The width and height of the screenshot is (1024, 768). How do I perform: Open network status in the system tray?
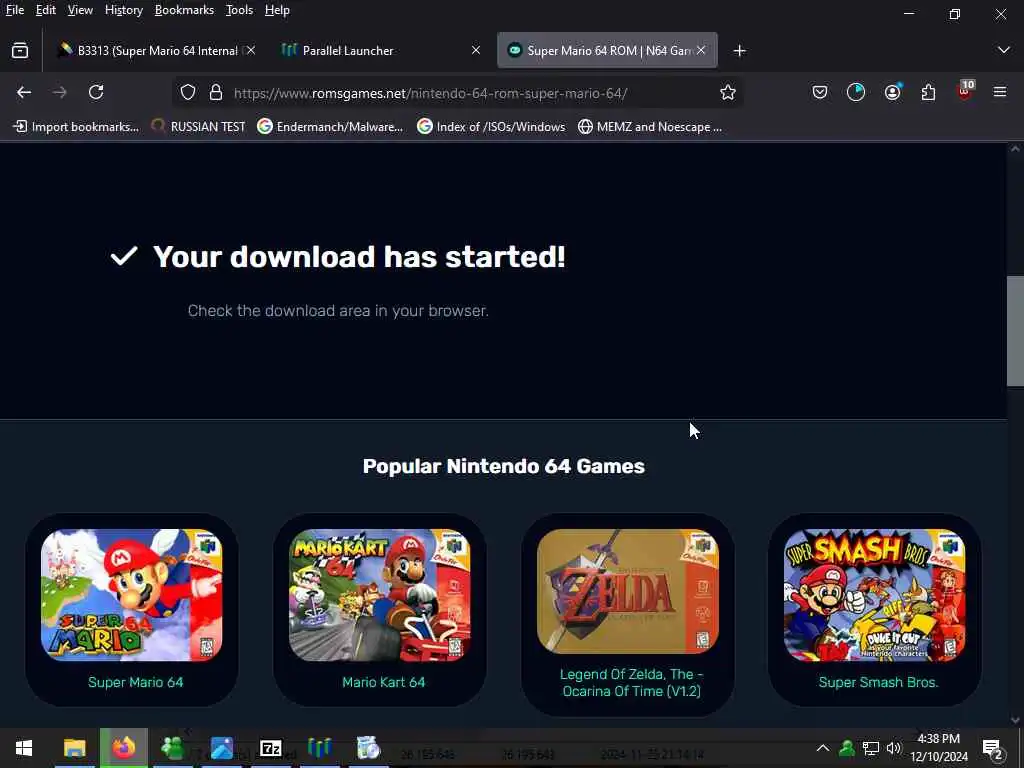point(871,748)
